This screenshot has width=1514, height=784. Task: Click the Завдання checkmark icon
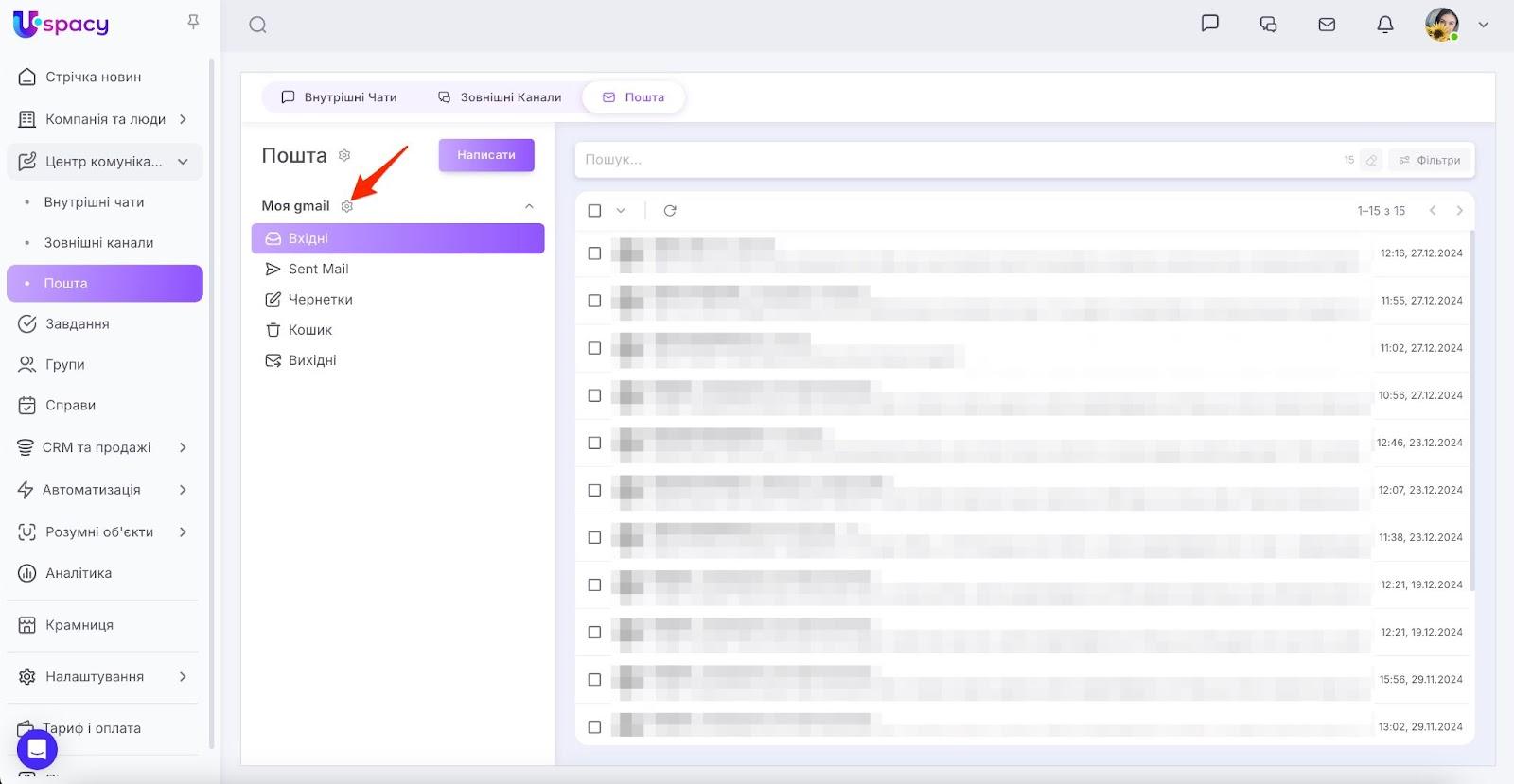[x=27, y=324]
